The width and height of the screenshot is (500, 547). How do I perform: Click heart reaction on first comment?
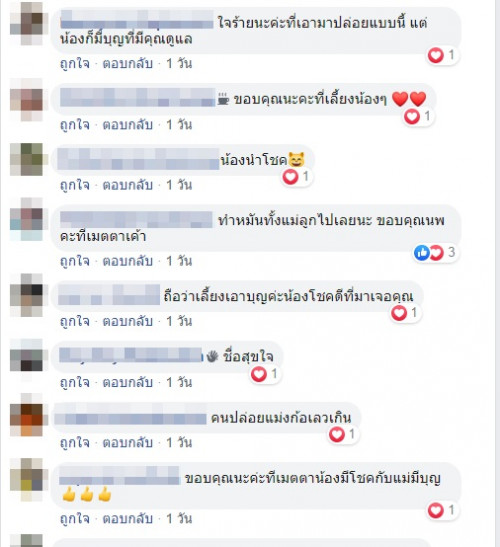[443, 55]
